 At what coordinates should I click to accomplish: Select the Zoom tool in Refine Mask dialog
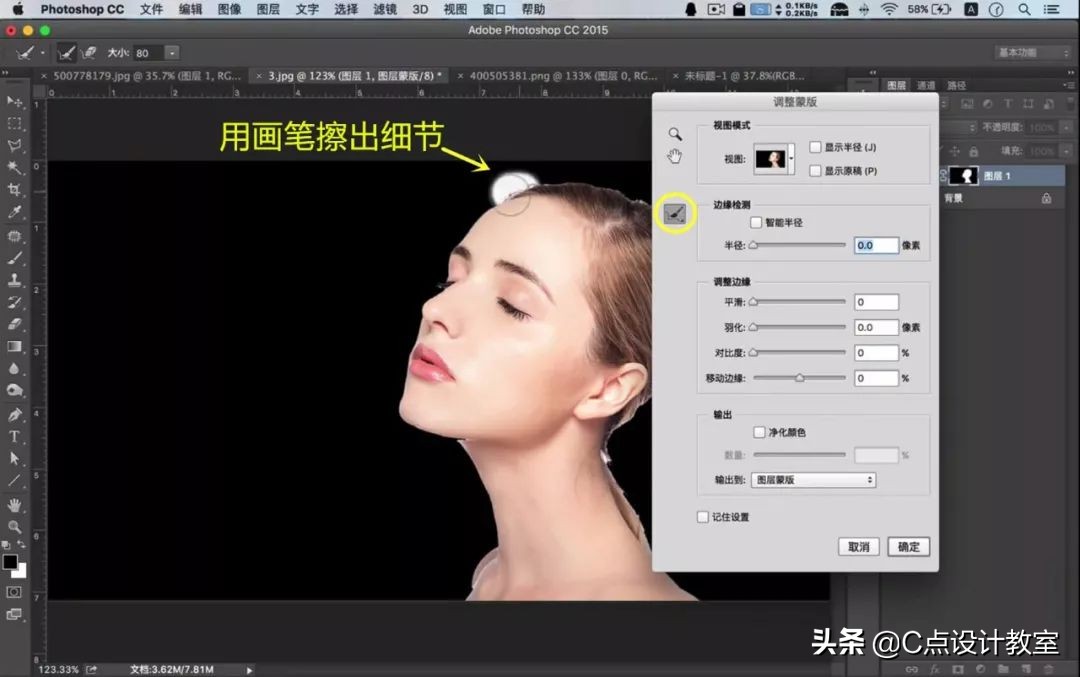pyautogui.click(x=675, y=133)
